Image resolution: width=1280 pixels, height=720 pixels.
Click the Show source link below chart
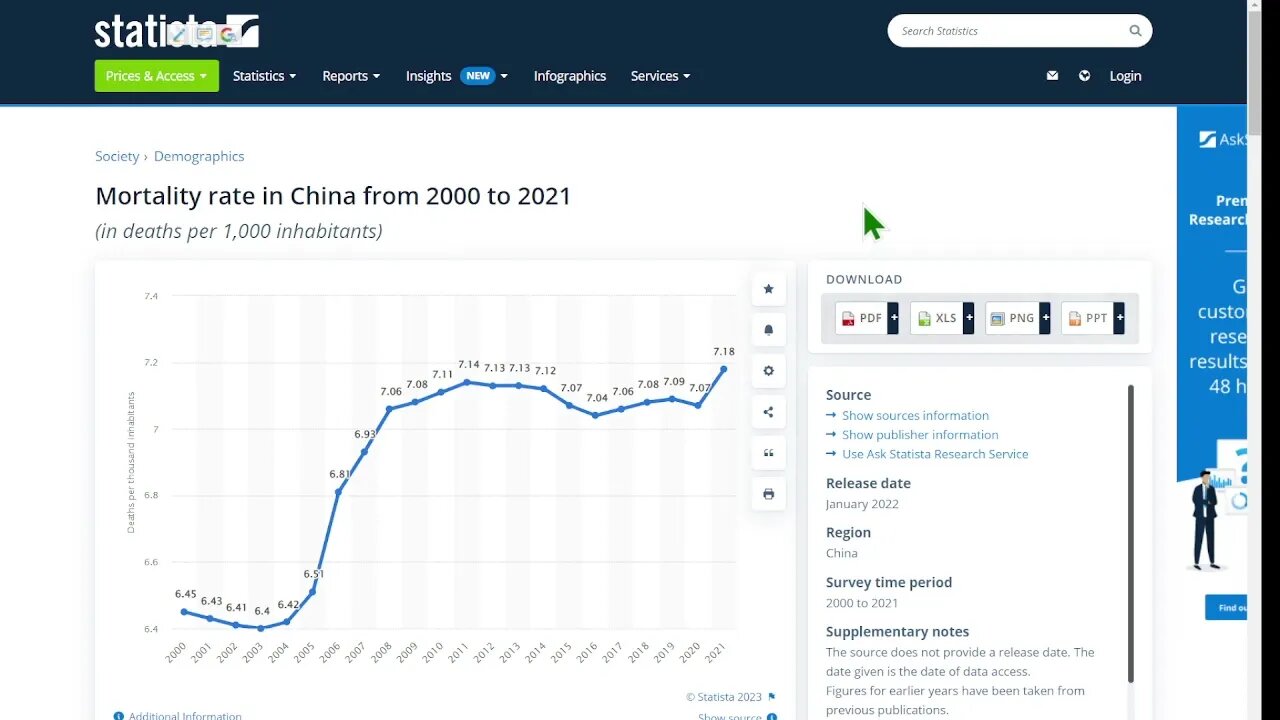click(x=730, y=717)
